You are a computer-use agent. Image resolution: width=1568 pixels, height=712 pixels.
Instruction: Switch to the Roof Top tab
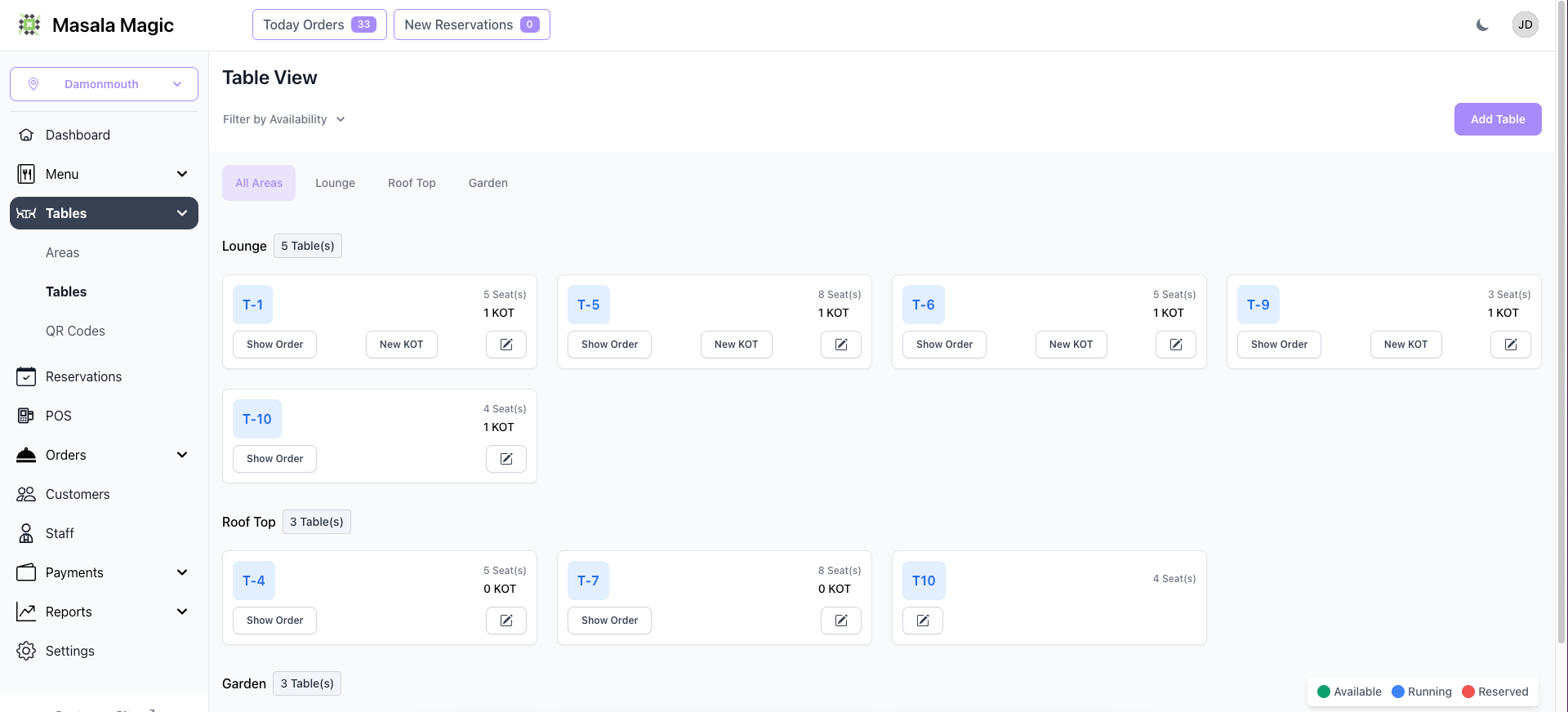[412, 183]
